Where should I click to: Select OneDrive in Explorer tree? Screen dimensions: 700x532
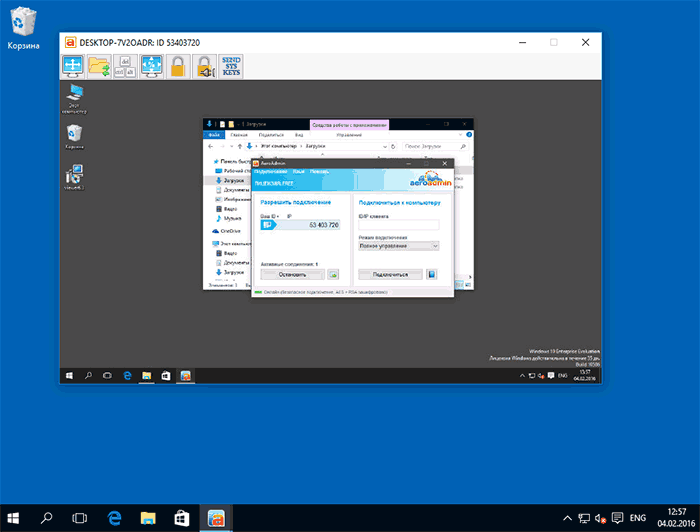click(x=226, y=231)
